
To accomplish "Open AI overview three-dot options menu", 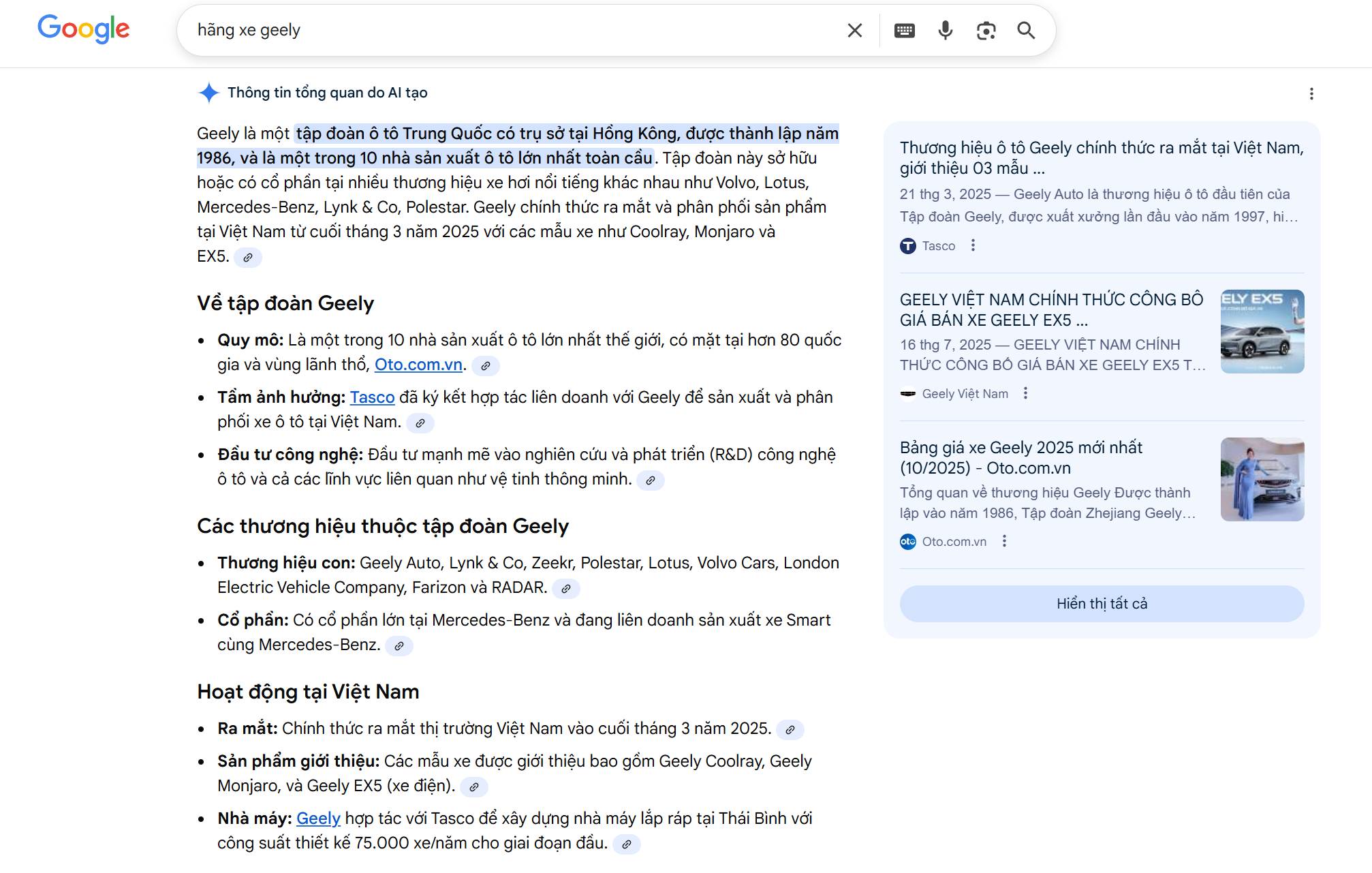I will 1311,93.
